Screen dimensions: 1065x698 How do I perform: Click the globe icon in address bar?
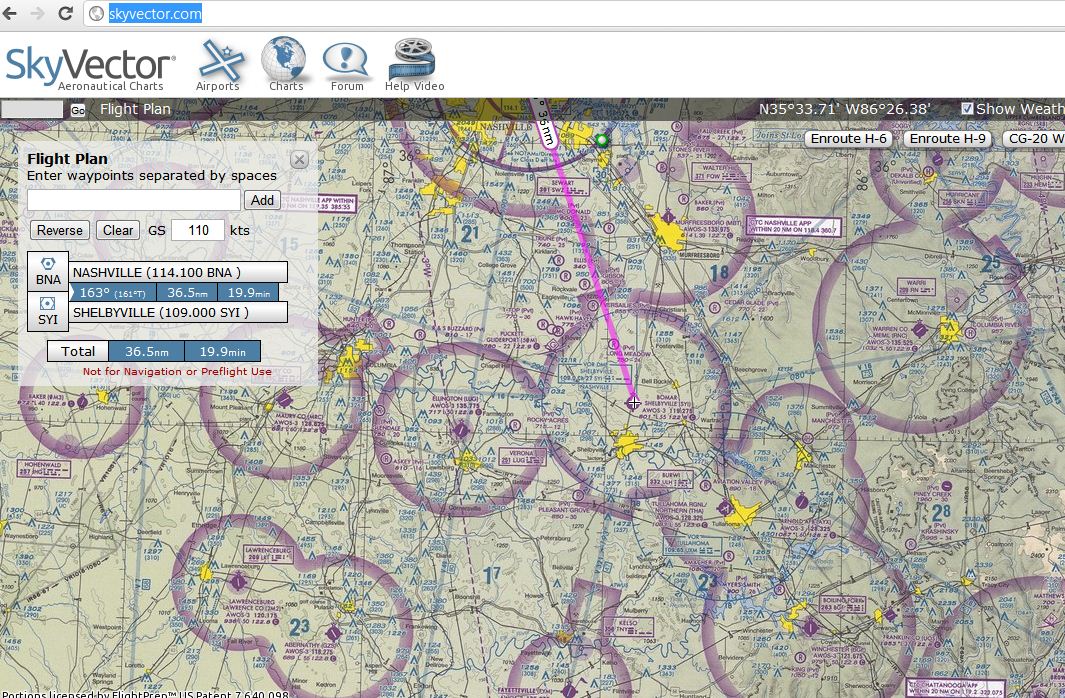point(96,14)
